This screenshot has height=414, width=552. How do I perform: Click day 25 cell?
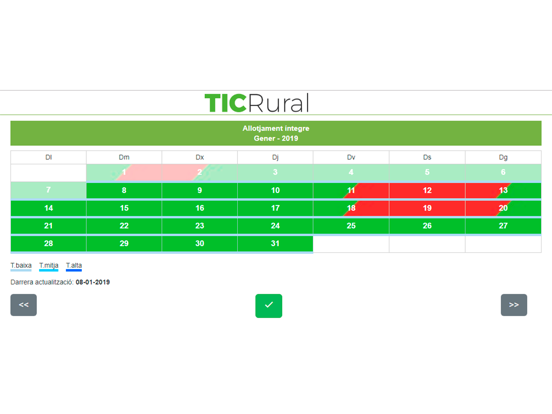pyautogui.click(x=351, y=226)
